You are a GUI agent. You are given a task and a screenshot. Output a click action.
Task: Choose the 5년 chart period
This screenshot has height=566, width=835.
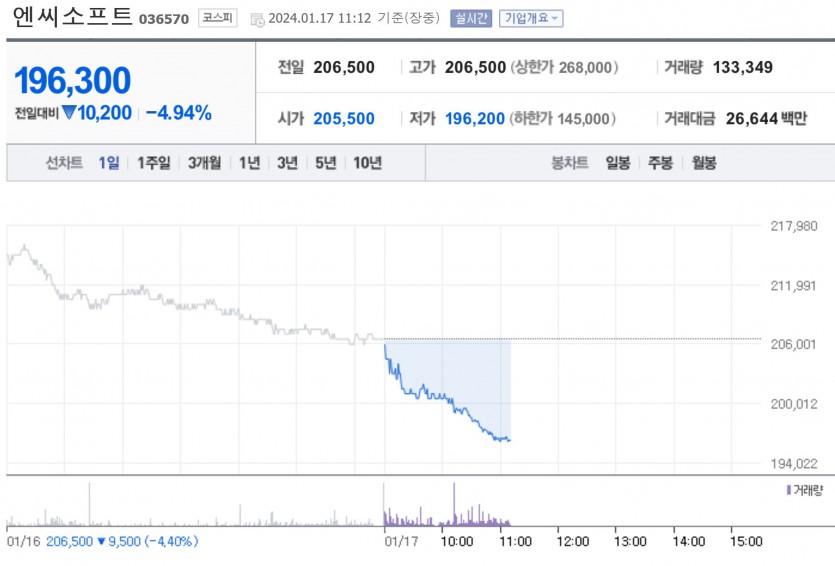[326, 163]
